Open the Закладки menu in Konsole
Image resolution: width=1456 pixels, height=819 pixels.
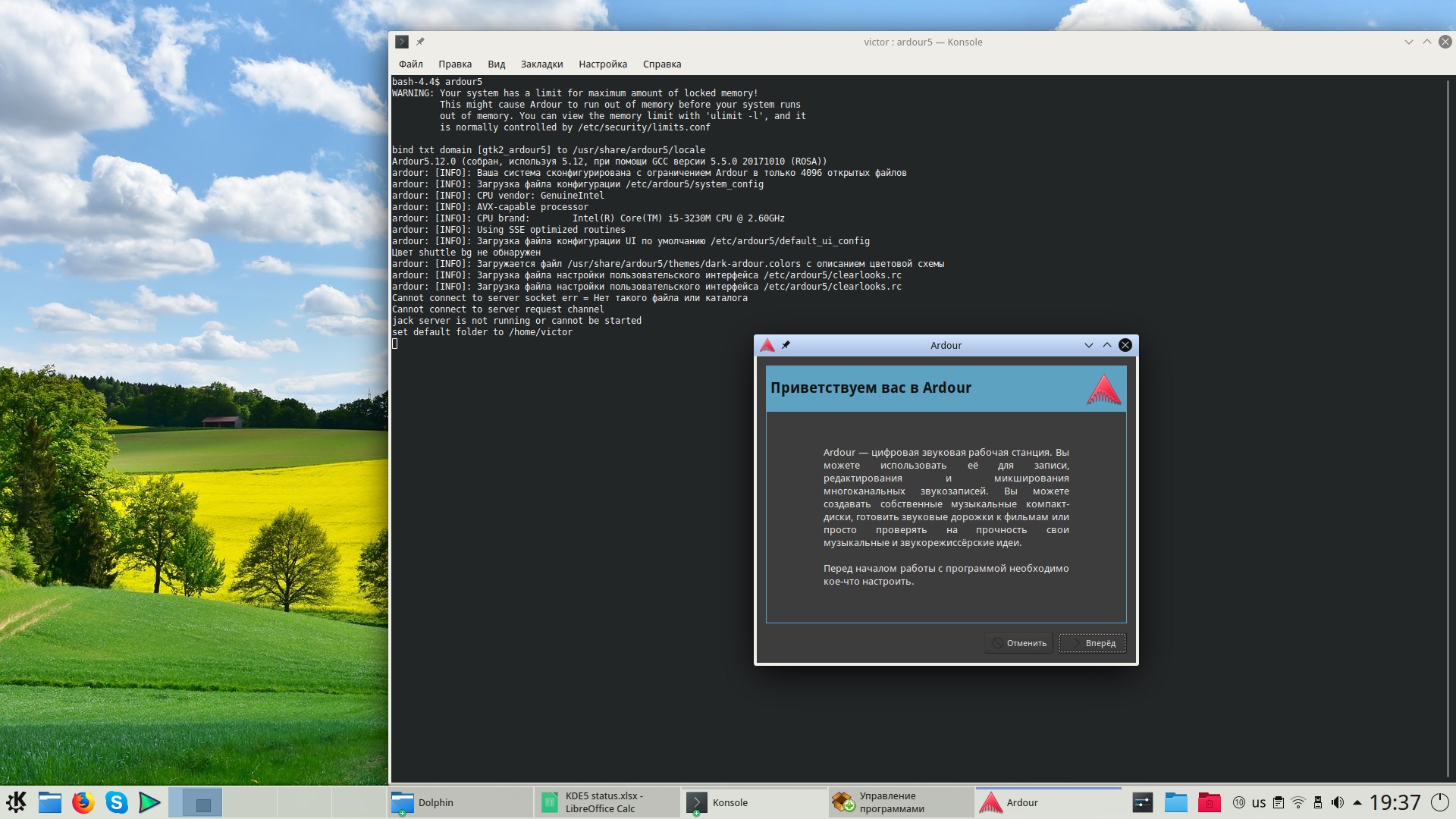pyautogui.click(x=541, y=64)
